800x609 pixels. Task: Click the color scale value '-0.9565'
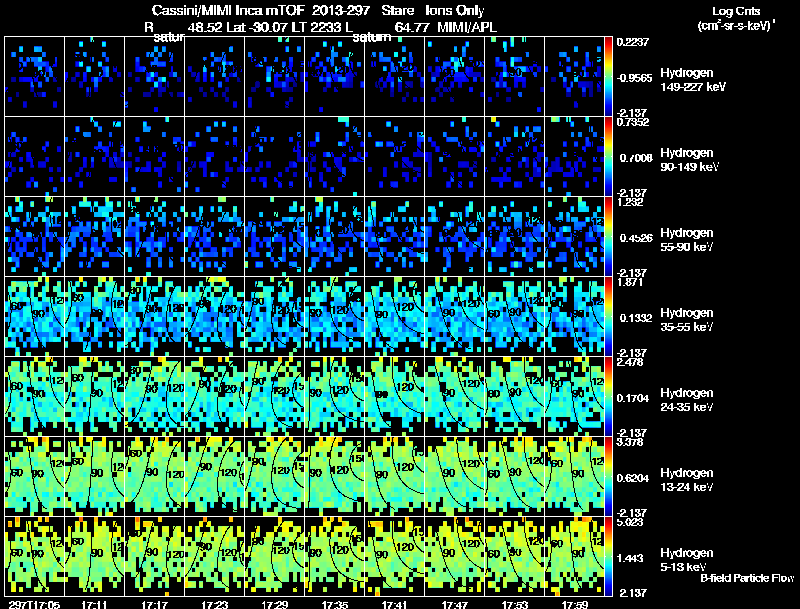[634, 78]
